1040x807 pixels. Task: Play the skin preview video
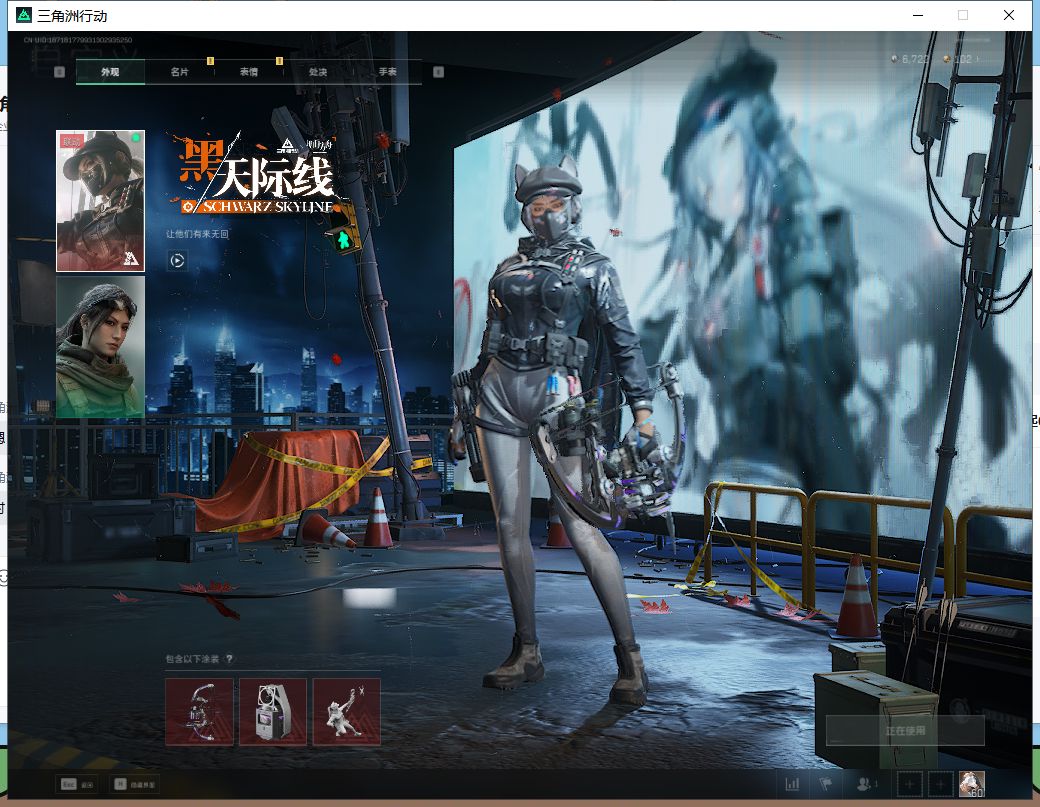177,261
